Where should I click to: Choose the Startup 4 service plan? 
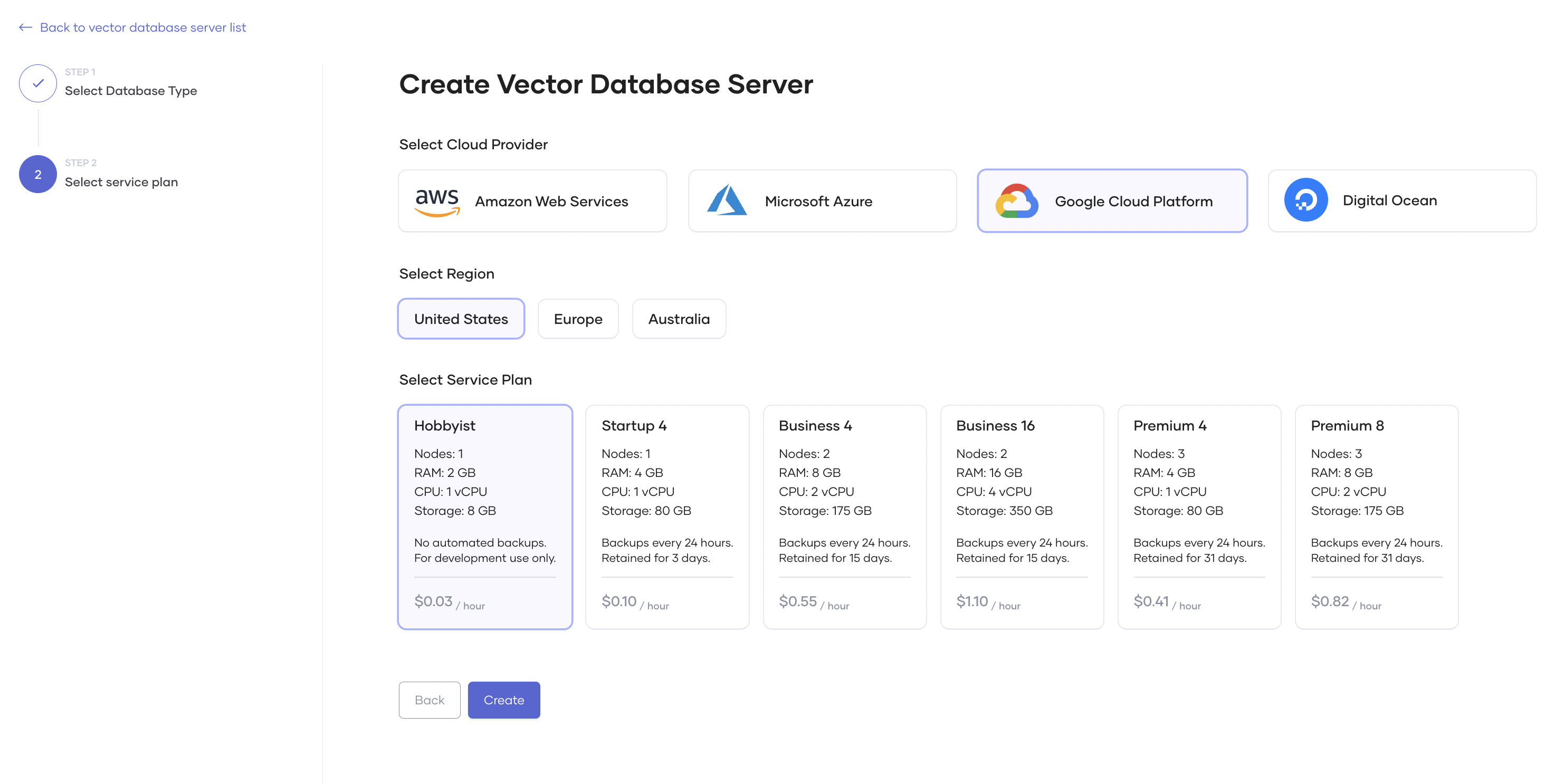point(666,516)
